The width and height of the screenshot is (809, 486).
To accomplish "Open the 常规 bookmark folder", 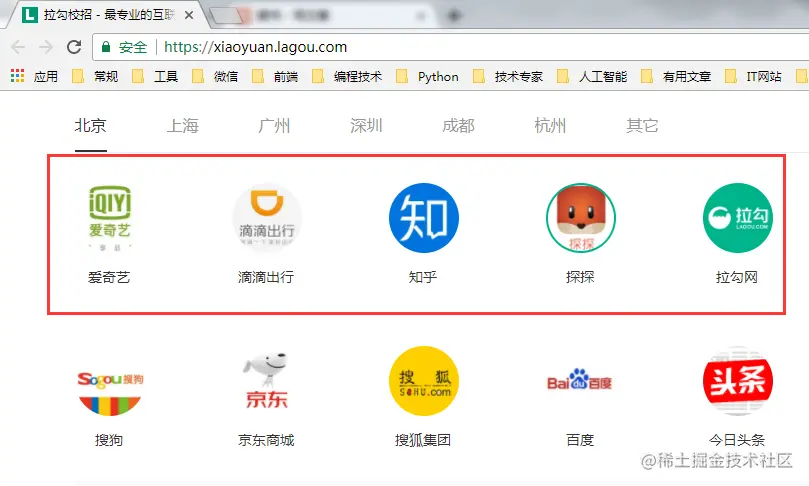I will [x=95, y=76].
